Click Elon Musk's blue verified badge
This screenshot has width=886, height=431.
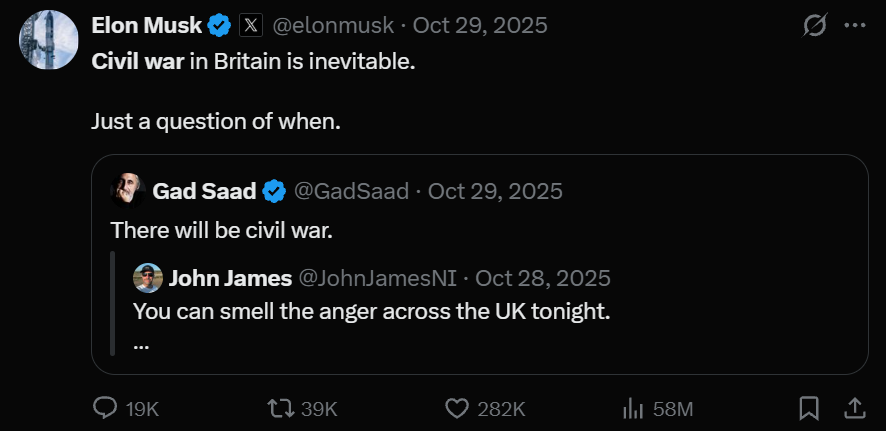pyautogui.click(x=219, y=25)
